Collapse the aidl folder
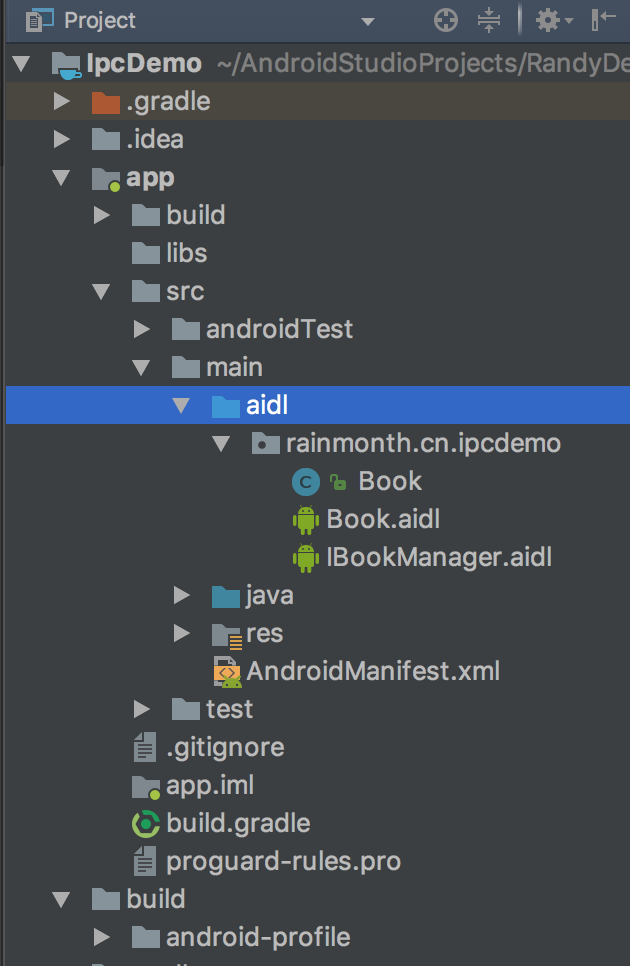Screen dimensions: 630x966 click(181, 405)
